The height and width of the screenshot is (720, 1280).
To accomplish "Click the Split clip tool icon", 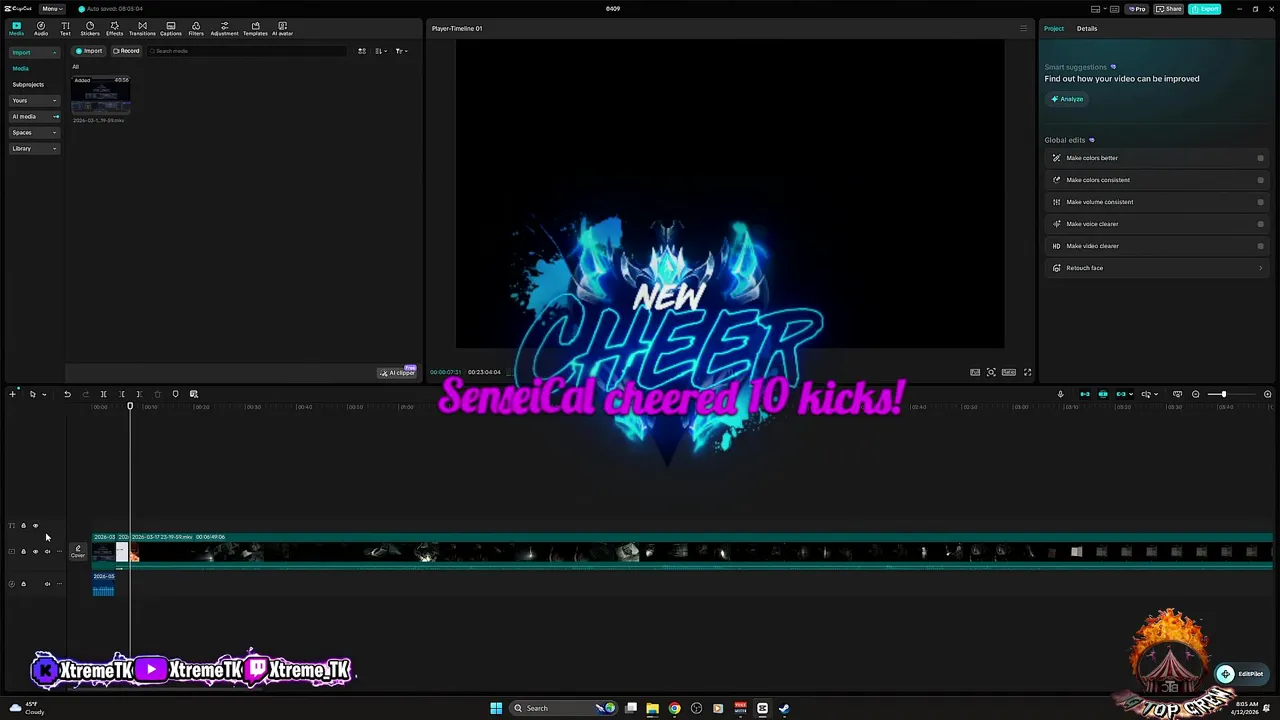I will 103,394.
